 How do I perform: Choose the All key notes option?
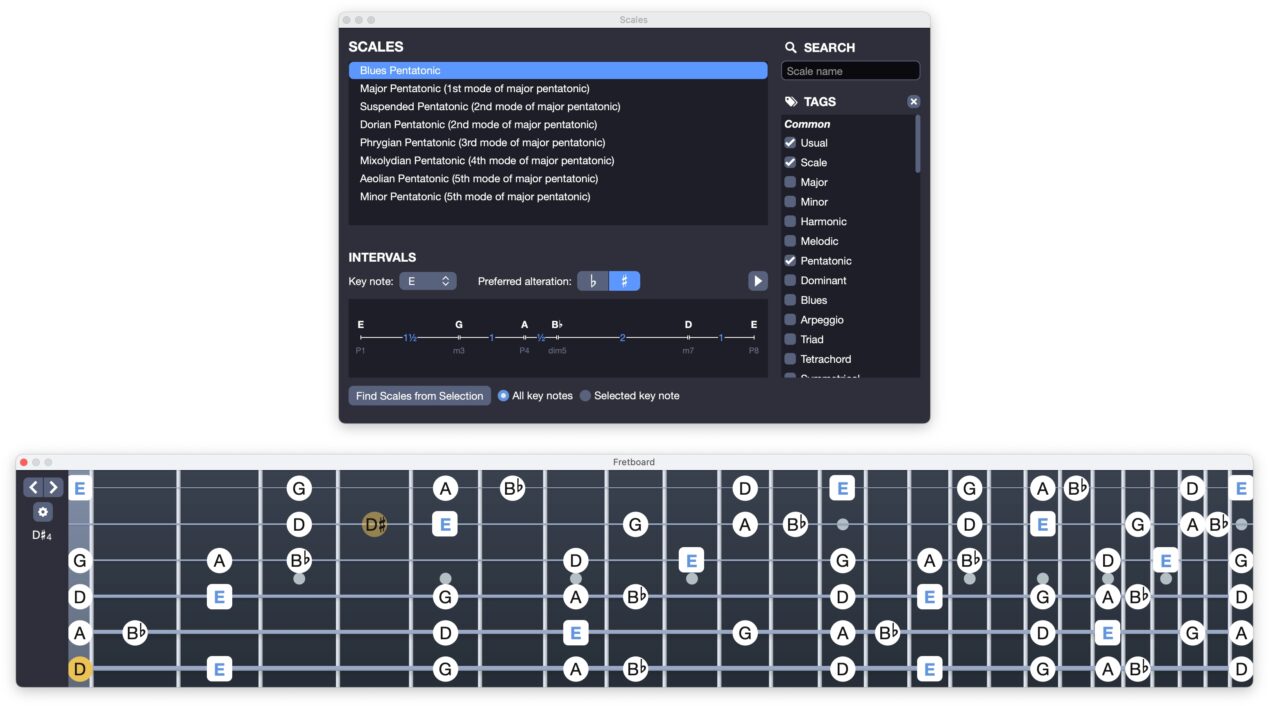501,395
